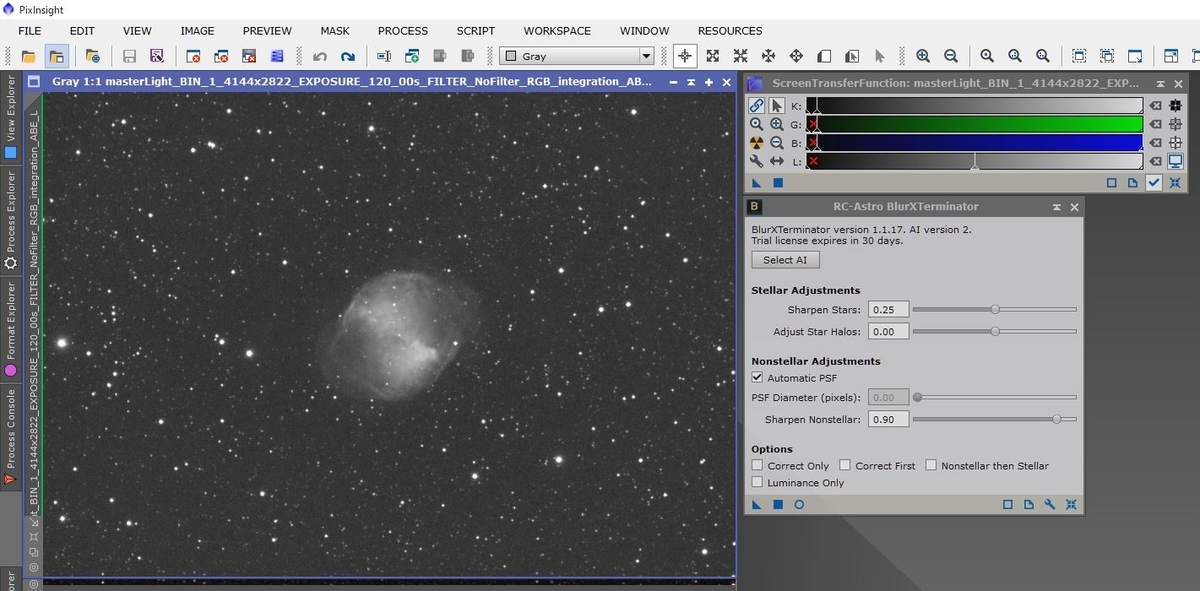Open the Process Explorer side tab
This screenshot has height=591, width=1200.
(x=11, y=221)
